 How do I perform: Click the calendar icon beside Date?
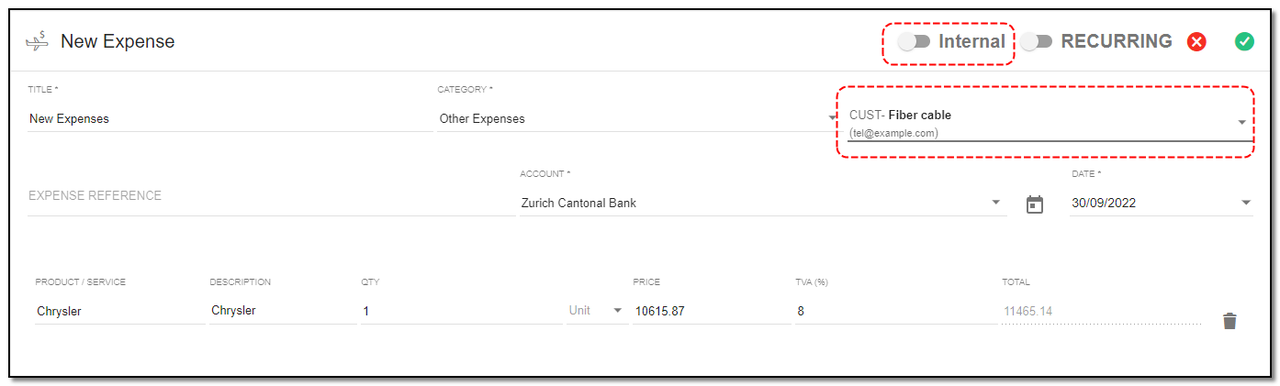[1035, 204]
